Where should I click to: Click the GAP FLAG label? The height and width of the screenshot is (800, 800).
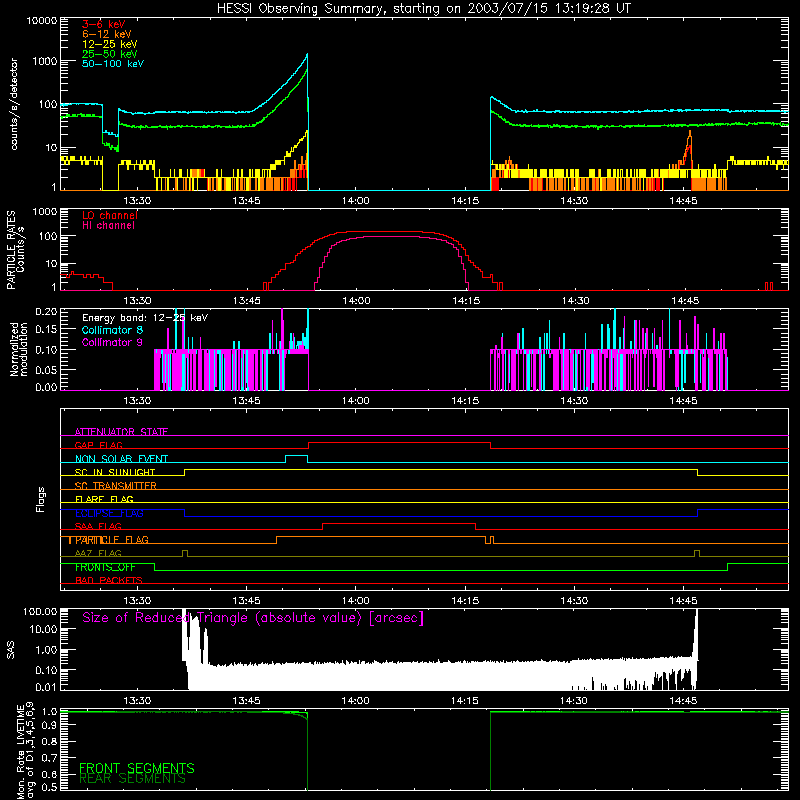click(98, 445)
